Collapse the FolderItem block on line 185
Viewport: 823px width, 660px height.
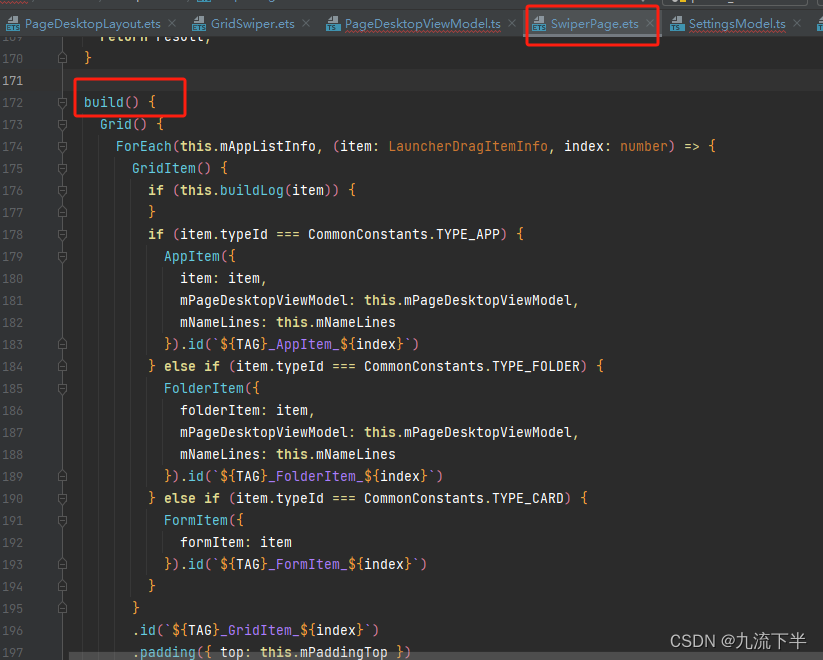[62, 389]
